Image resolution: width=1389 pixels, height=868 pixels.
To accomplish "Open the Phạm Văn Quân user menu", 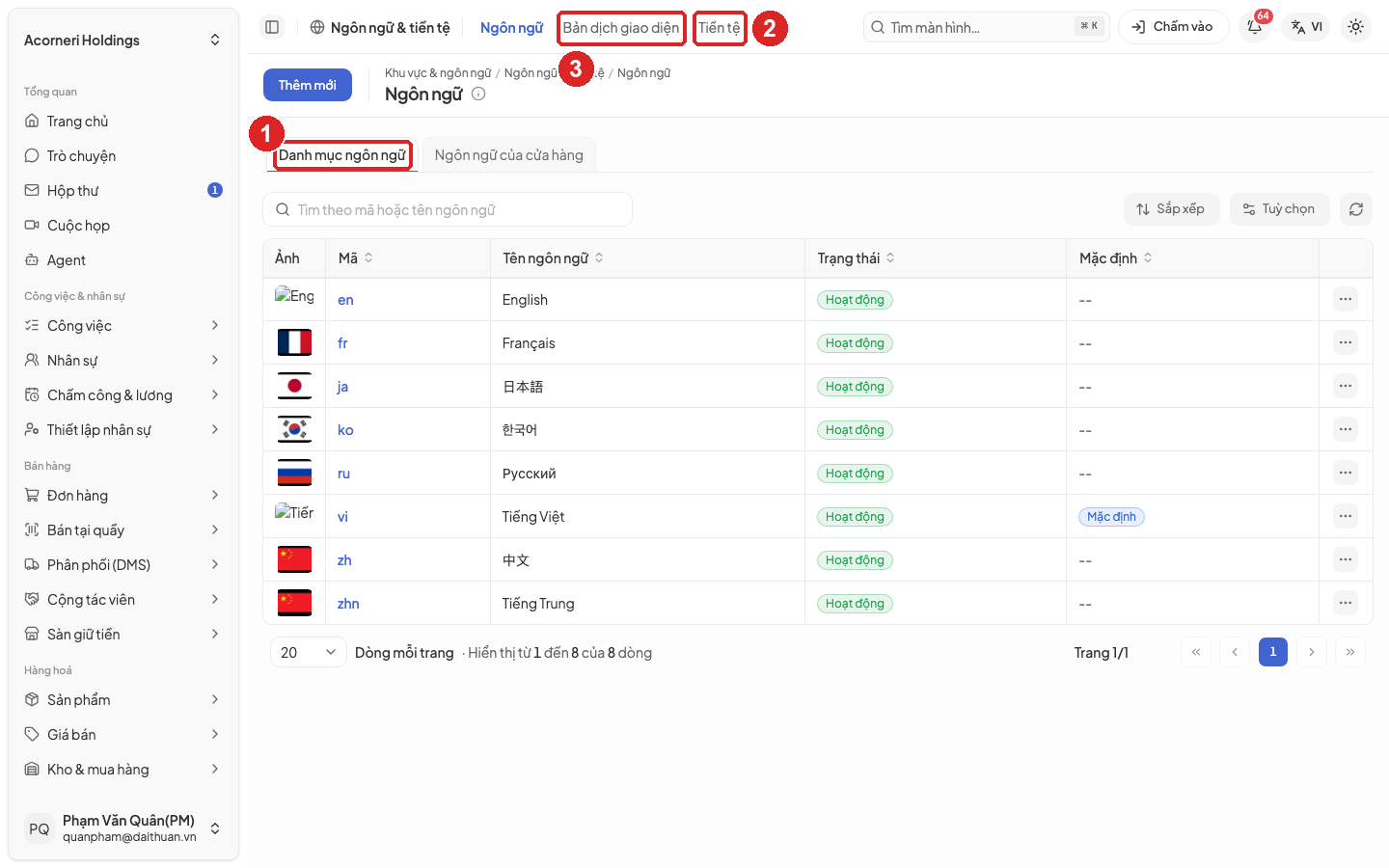I will click(123, 828).
